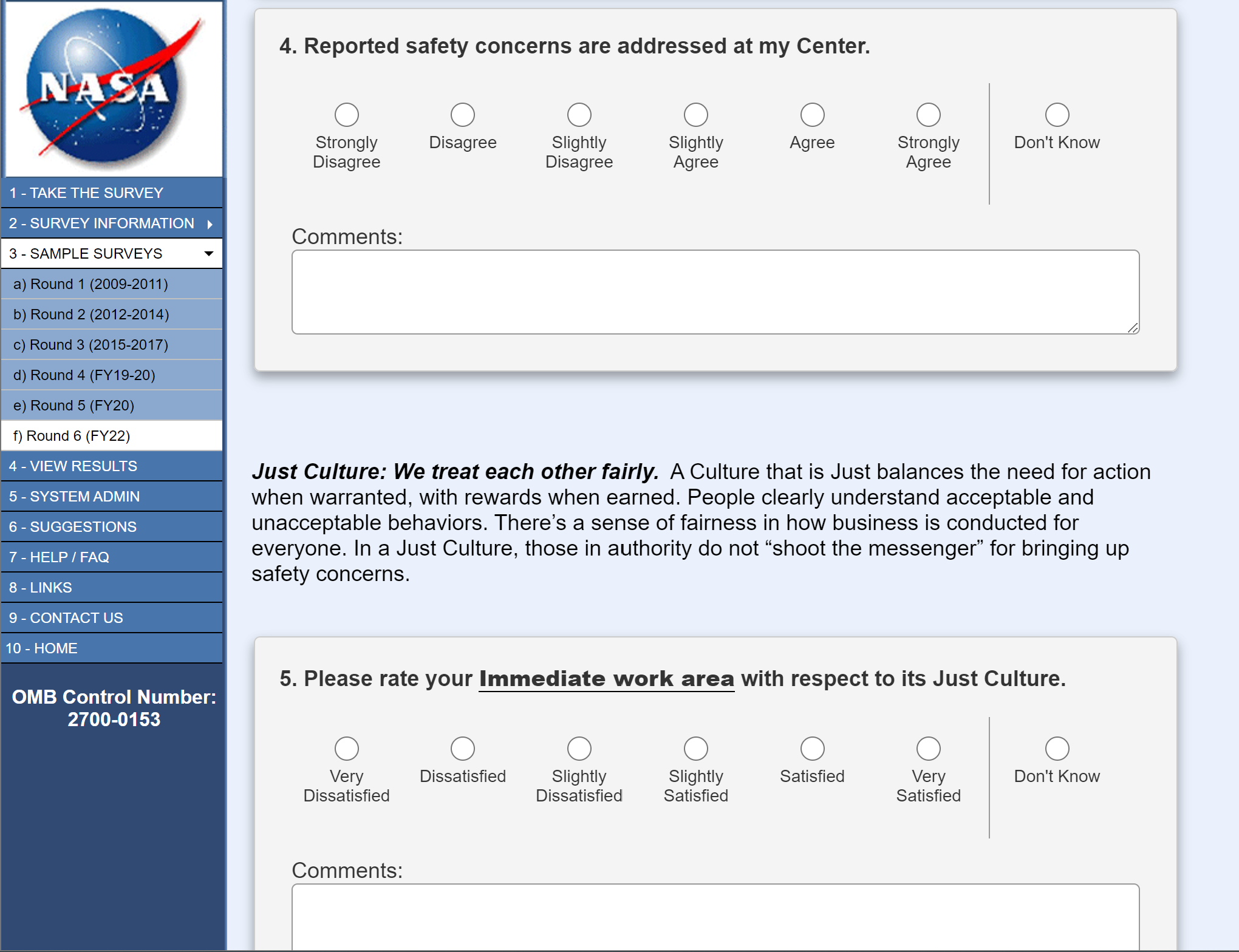Select Round 6 (FY22) sample survey
The image size is (1239, 952).
click(x=72, y=436)
